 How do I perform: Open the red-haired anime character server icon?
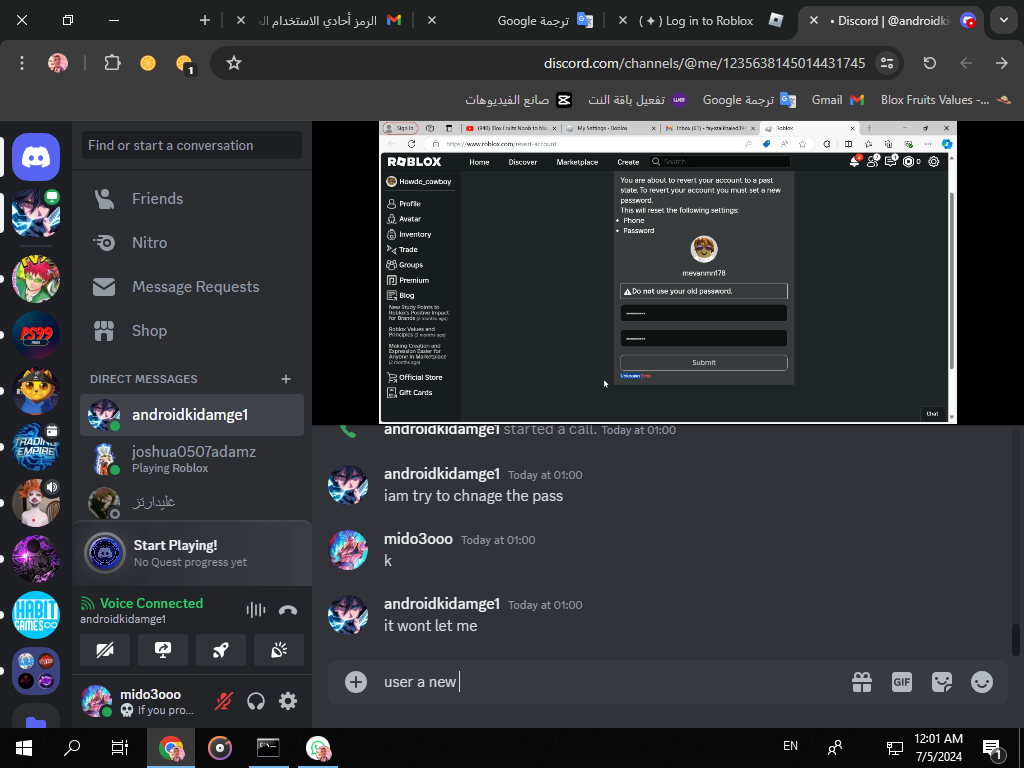tap(36, 279)
